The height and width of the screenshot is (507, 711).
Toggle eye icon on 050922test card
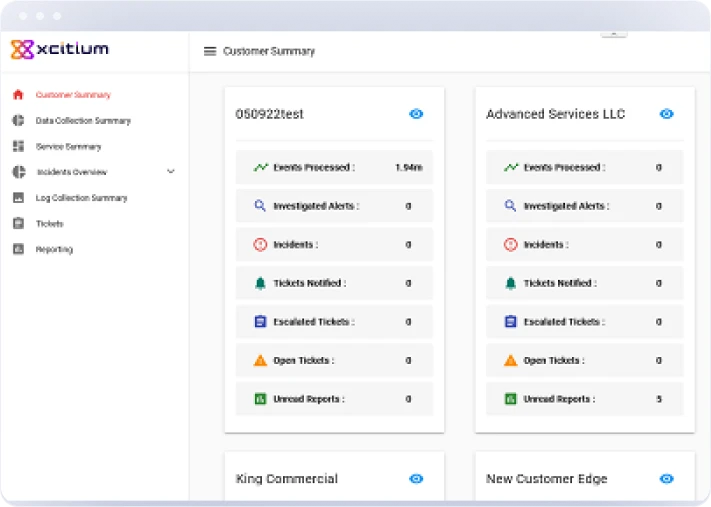click(x=416, y=114)
